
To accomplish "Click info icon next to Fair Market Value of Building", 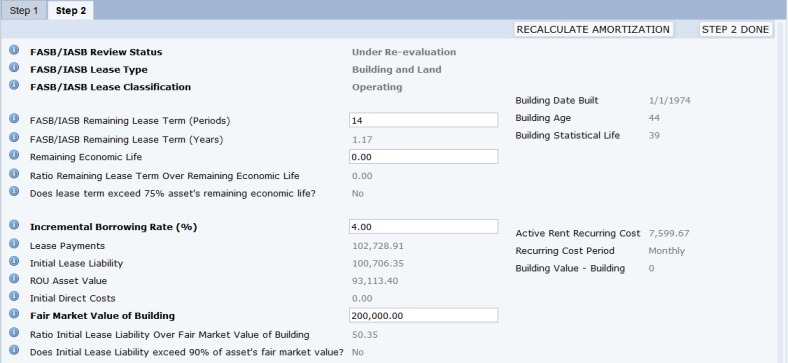I will click(14, 314).
